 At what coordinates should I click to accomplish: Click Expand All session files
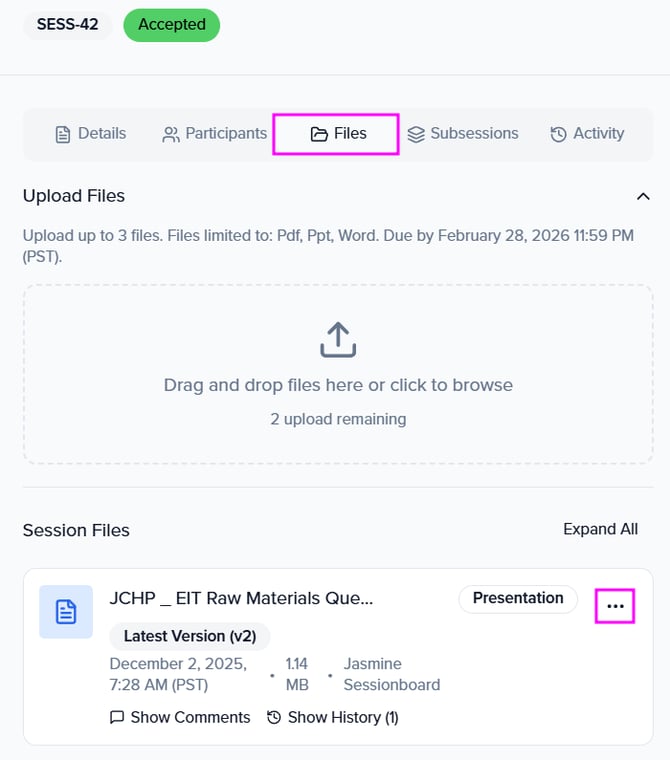tap(600, 529)
